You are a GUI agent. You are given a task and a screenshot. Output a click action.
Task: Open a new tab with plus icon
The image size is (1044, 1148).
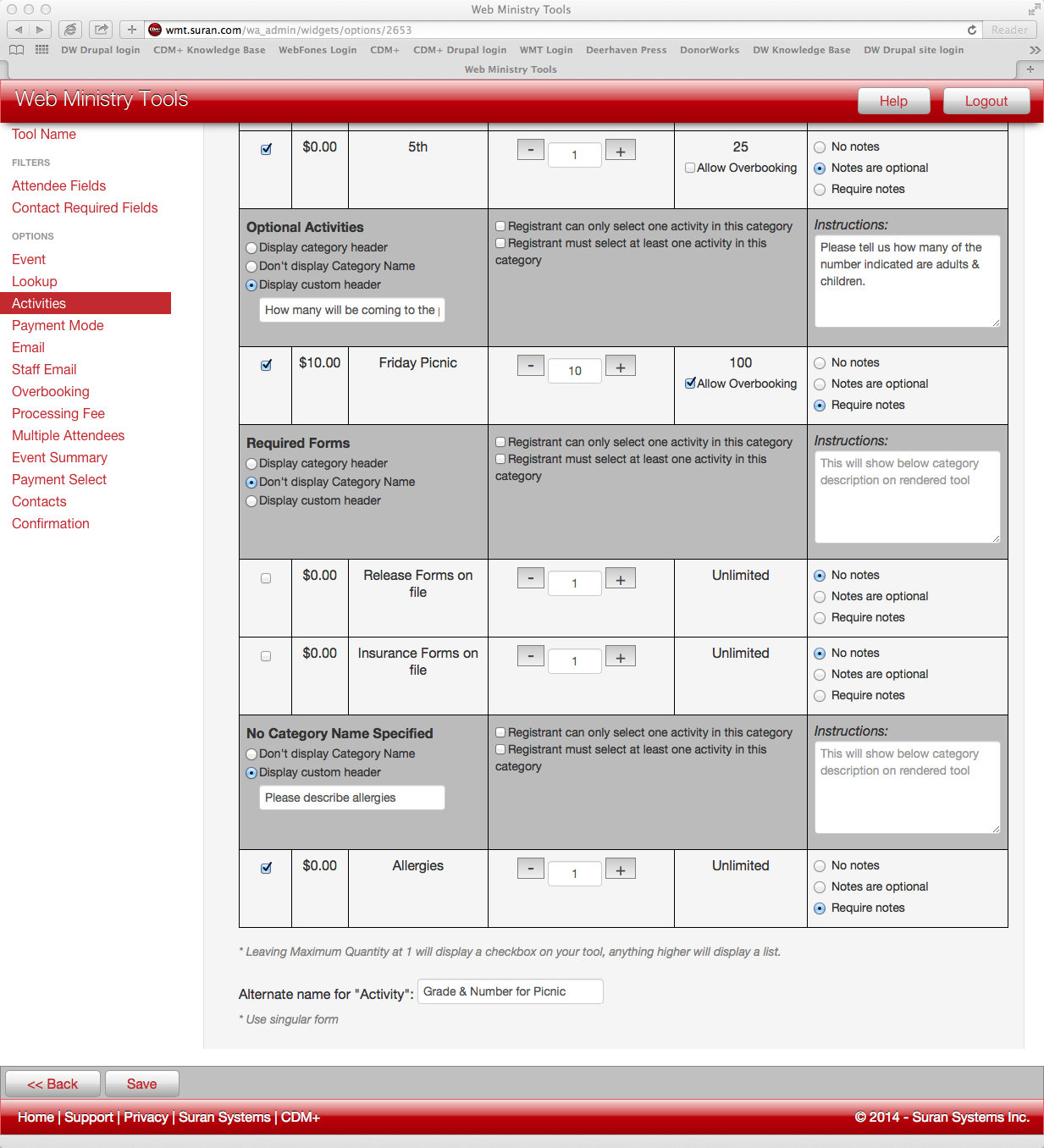[x=1030, y=69]
